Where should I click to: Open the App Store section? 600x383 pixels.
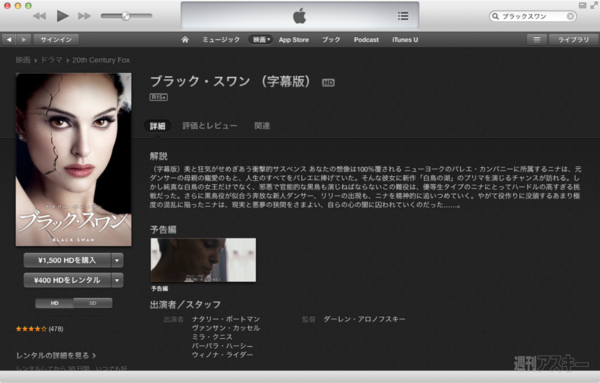point(294,39)
